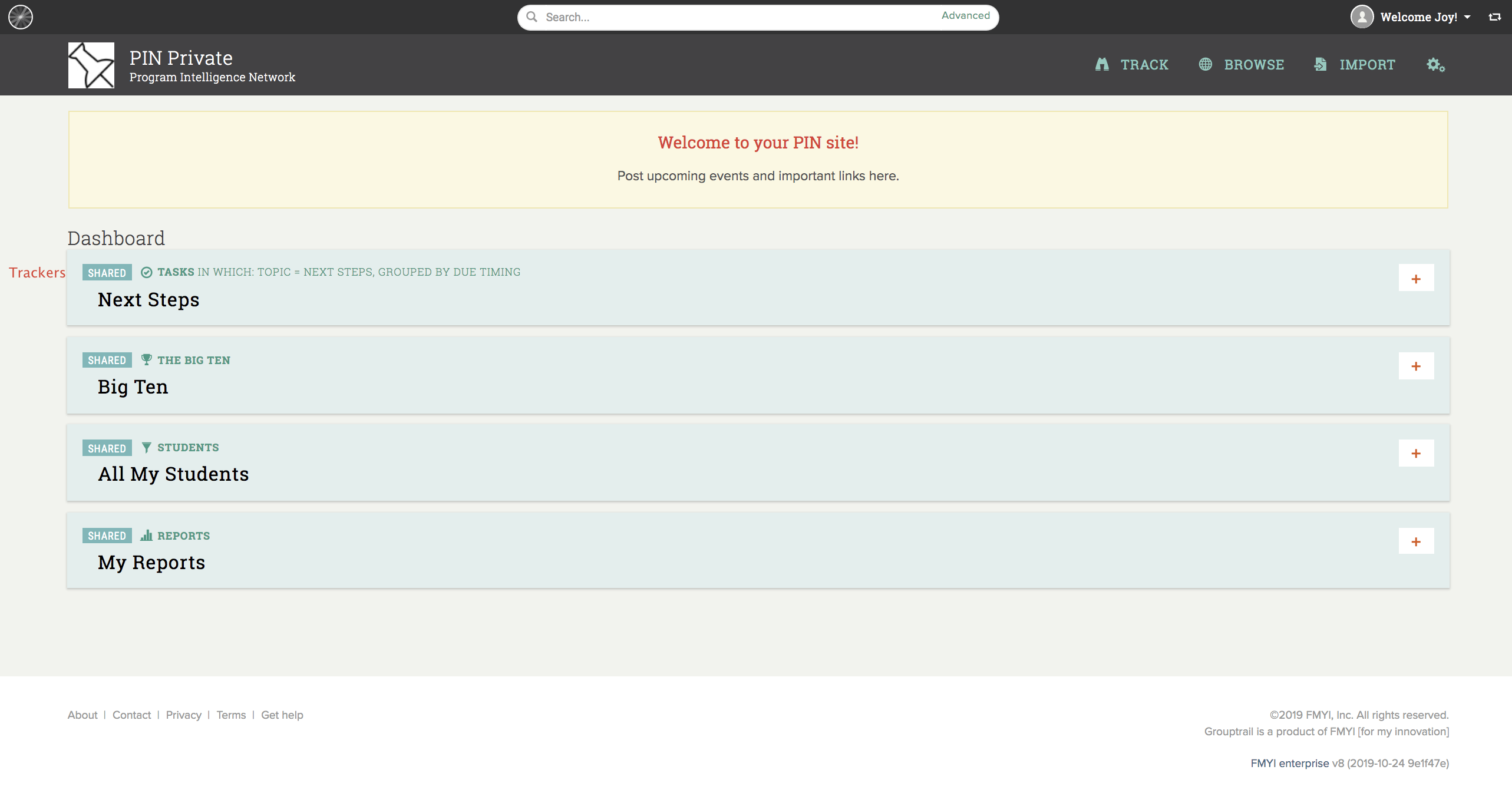The image size is (1512, 793).
Task: Click the trophy icon beside The Big Ten
Action: (x=147, y=360)
